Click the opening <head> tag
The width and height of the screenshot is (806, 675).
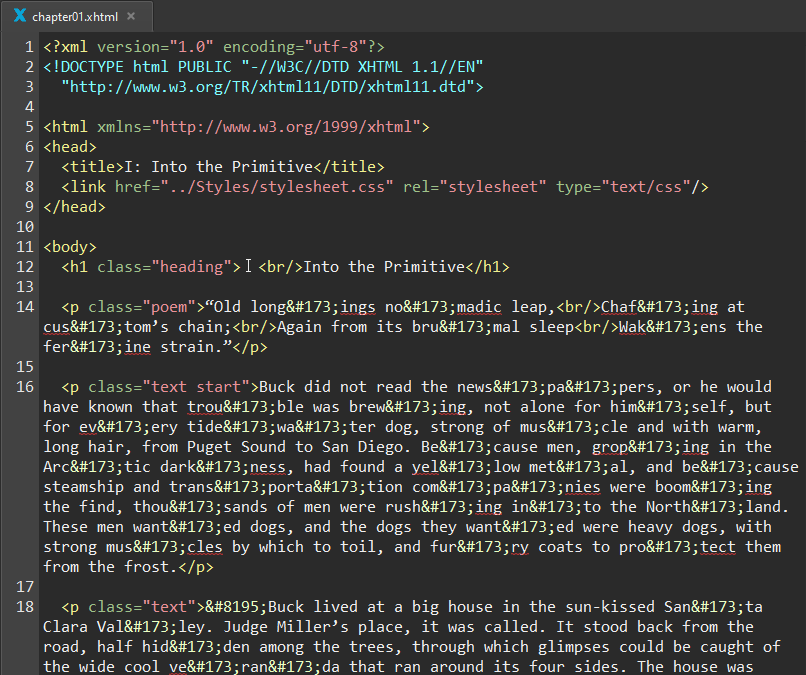point(70,147)
